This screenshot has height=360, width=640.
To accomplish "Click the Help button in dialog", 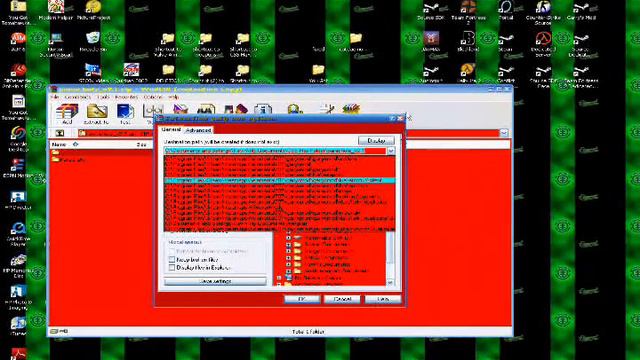I will point(383,299).
